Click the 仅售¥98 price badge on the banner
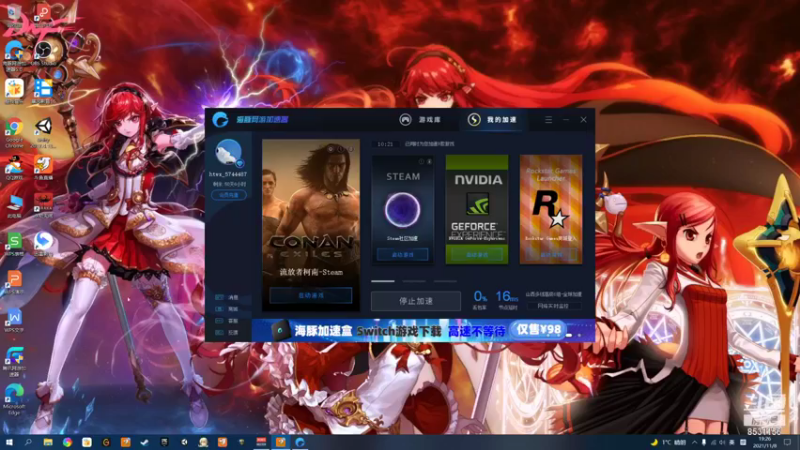The width and height of the screenshot is (800, 450). [538, 330]
